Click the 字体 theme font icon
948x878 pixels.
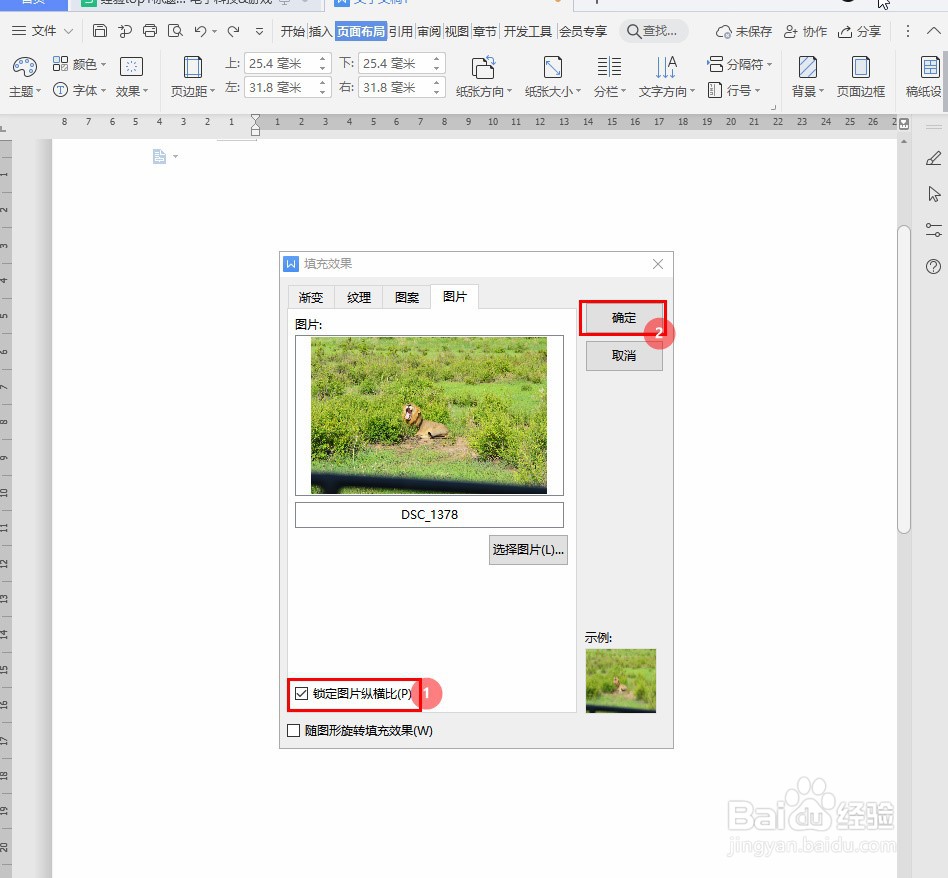(60, 90)
